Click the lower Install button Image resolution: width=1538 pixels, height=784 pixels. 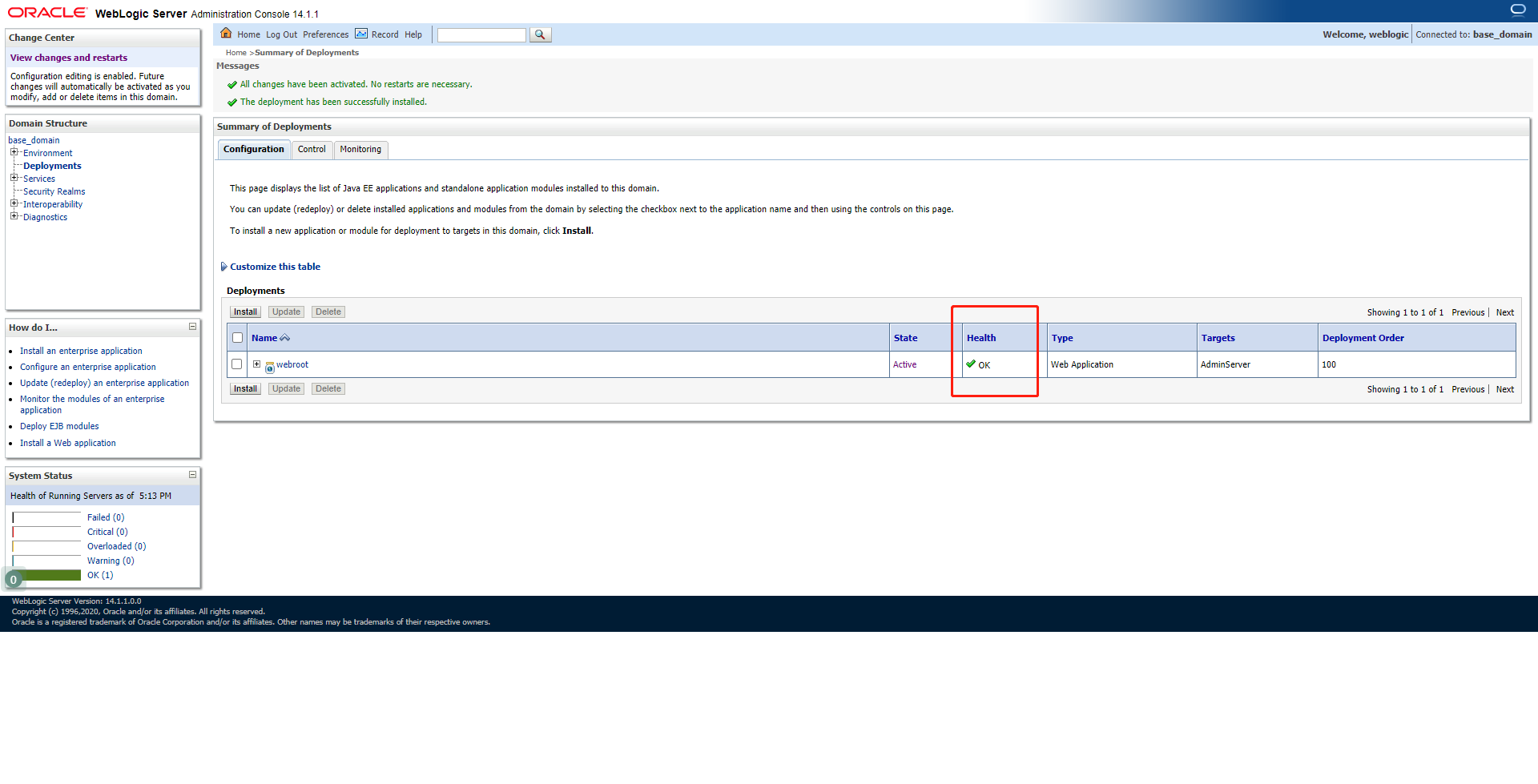tap(245, 389)
